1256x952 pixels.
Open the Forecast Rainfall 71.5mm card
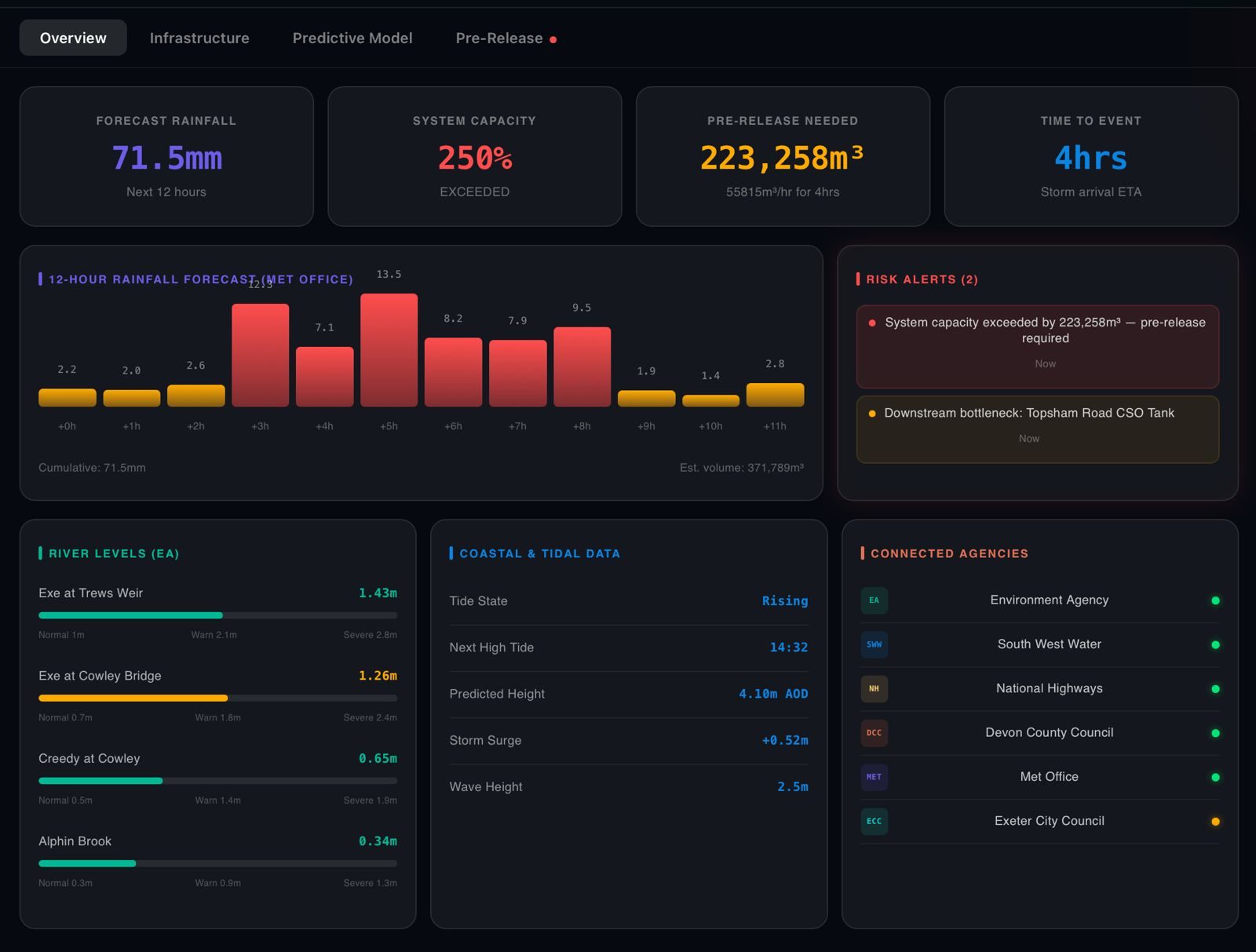166,156
